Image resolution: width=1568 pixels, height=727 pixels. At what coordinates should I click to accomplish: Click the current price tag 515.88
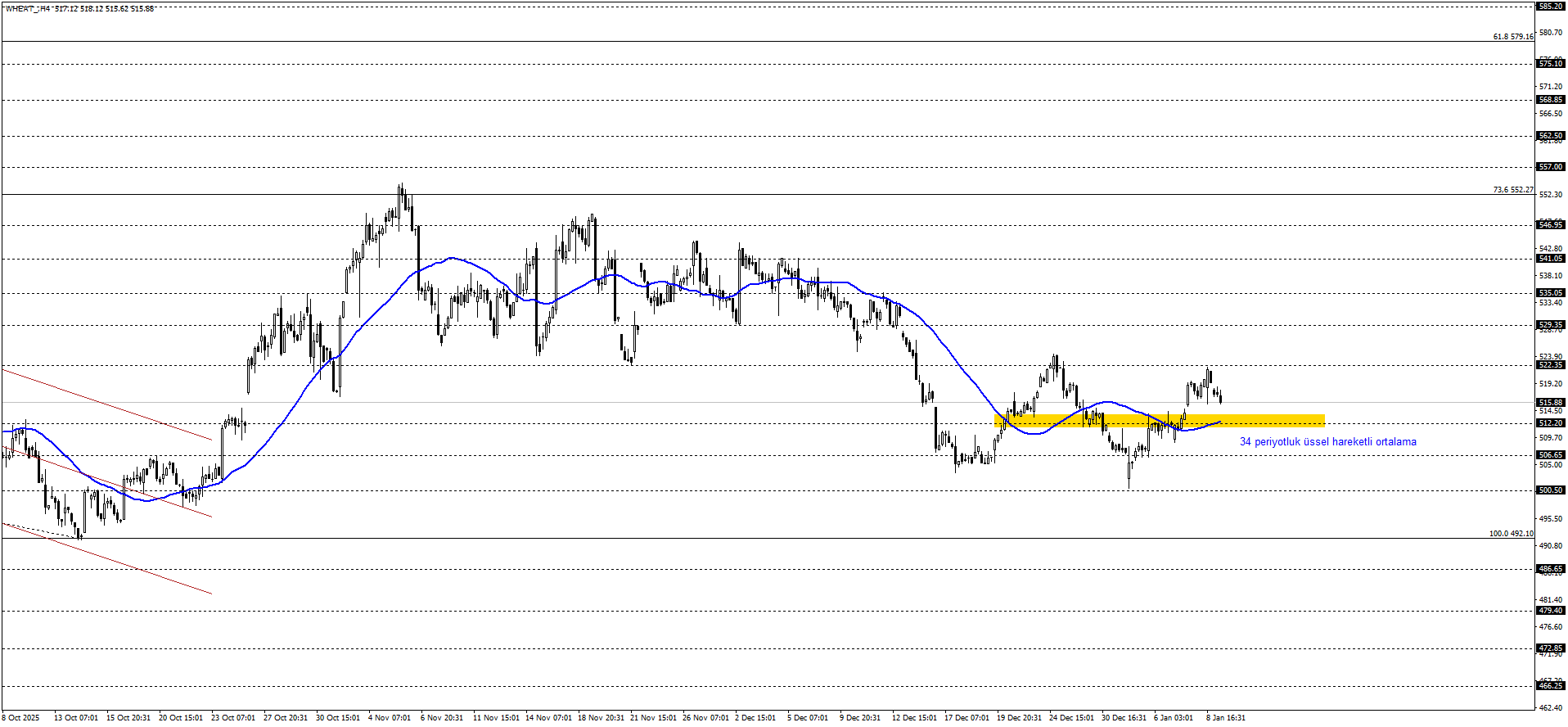[x=1551, y=403]
